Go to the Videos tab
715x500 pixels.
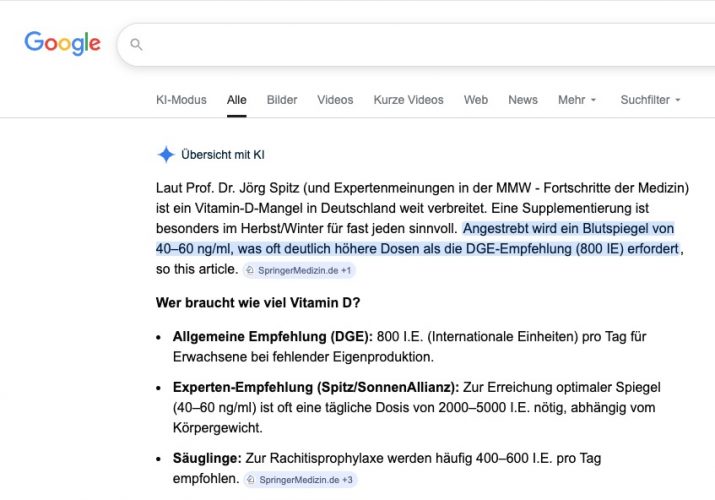[335, 100]
